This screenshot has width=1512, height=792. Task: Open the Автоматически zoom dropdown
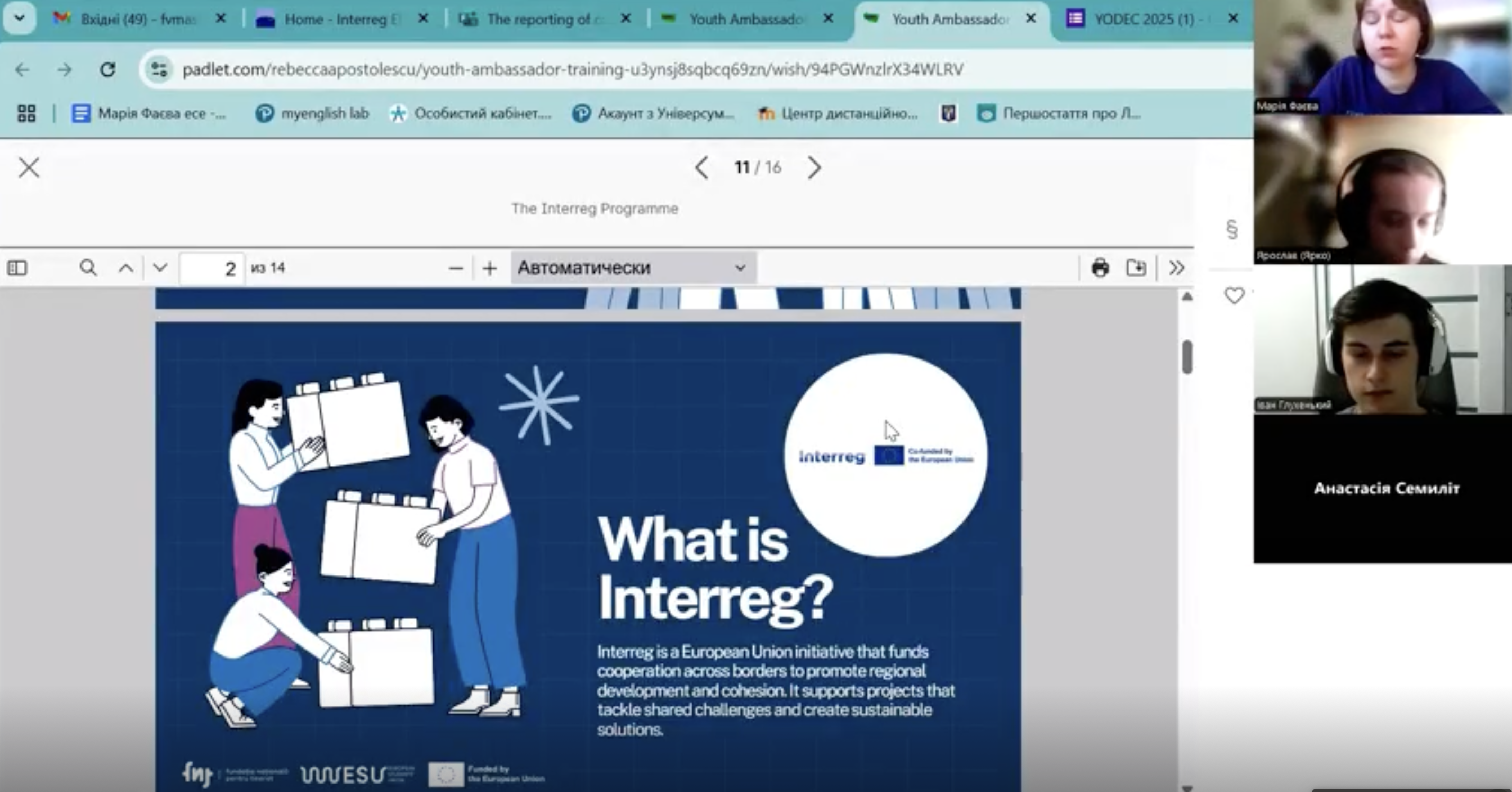(x=633, y=268)
